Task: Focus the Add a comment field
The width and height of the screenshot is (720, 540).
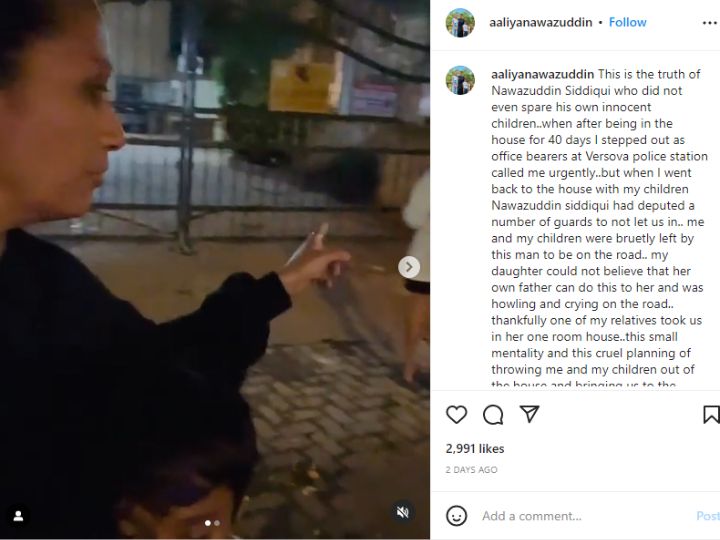Action: click(583, 516)
